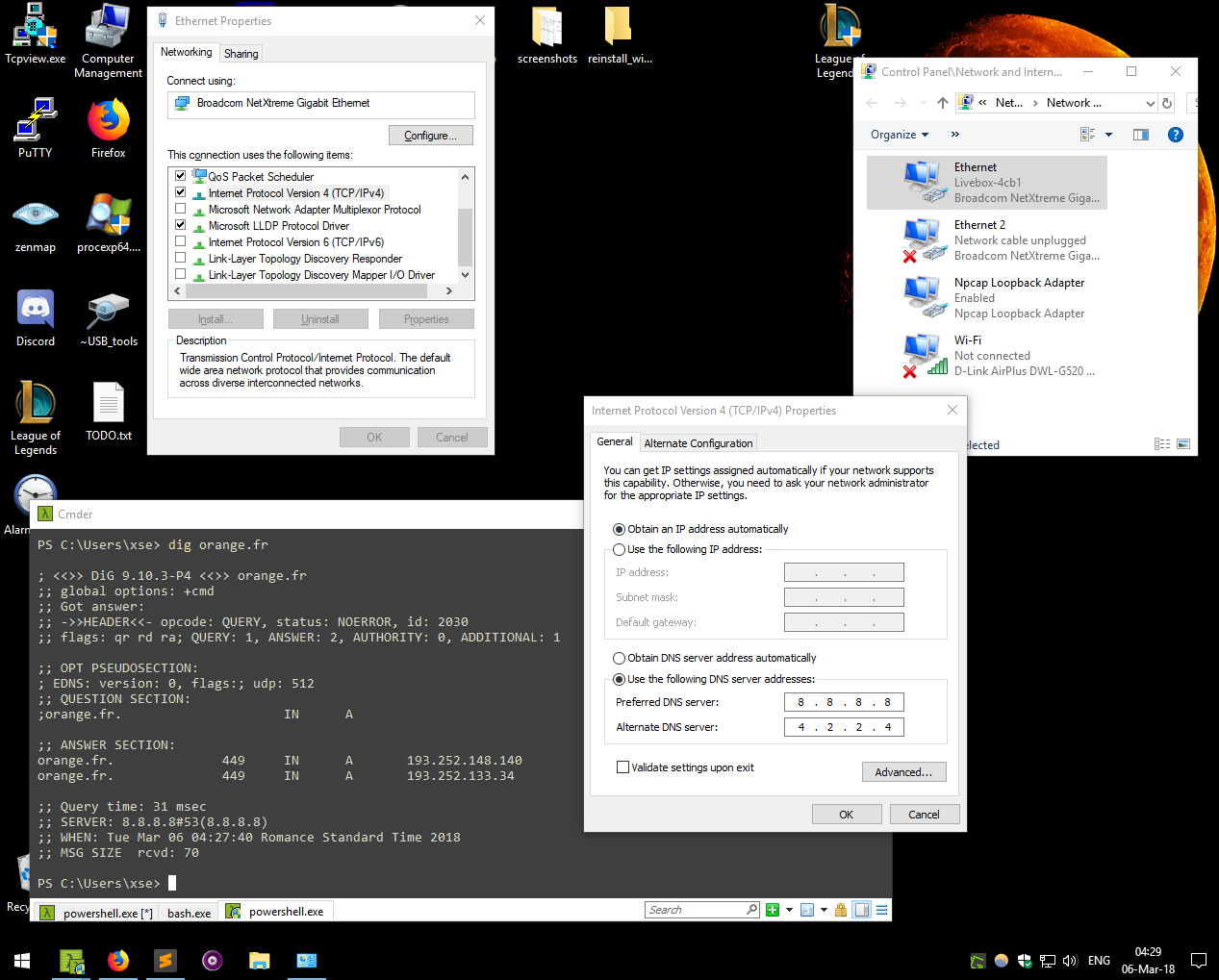The width and height of the screenshot is (1219, 980).
Task: Open a new console with Cmder's green plus icon
Action: (x=773, y=909)
